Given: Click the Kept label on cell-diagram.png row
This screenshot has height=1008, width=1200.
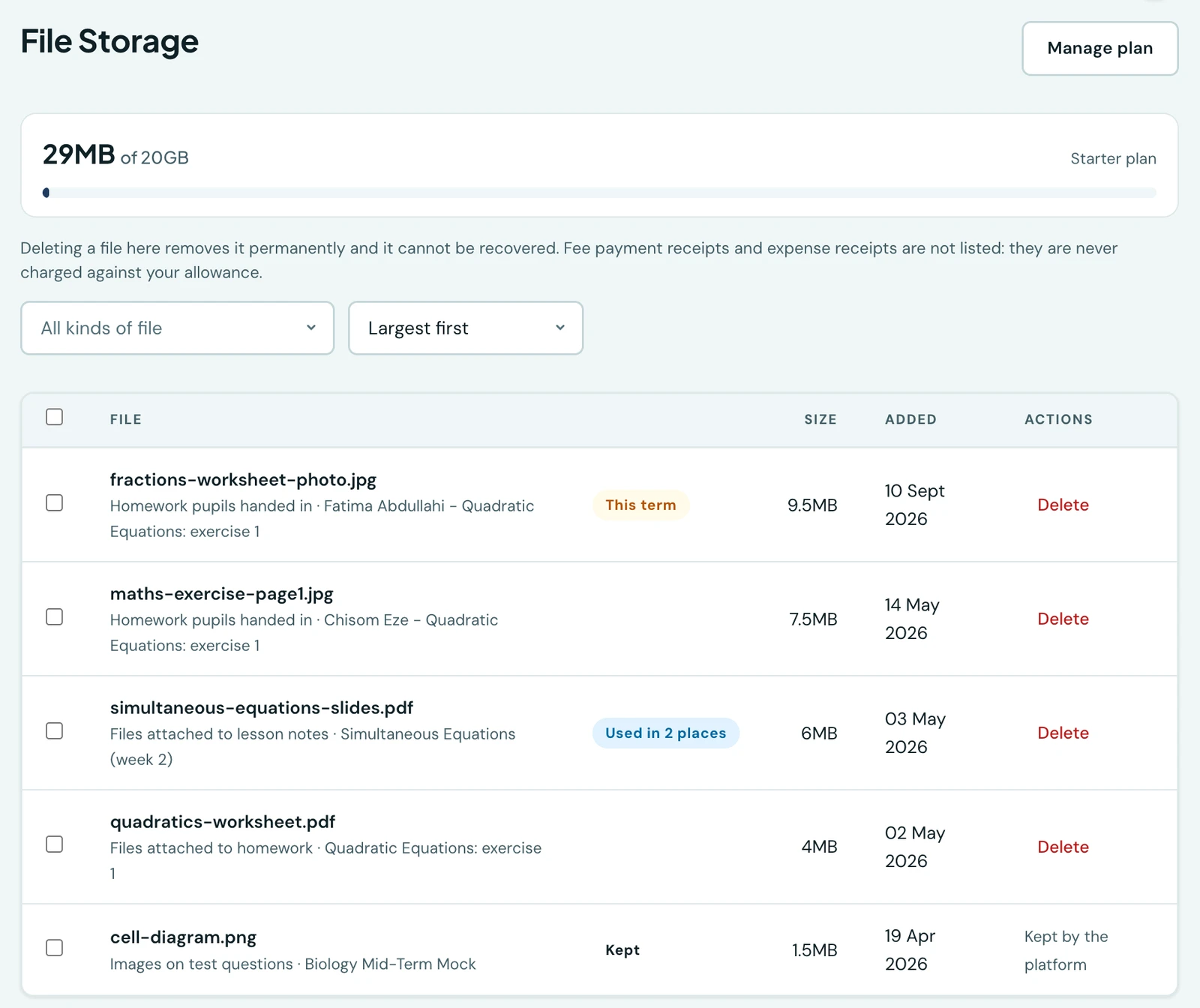Looking at the screenshot, I should 622,950.
